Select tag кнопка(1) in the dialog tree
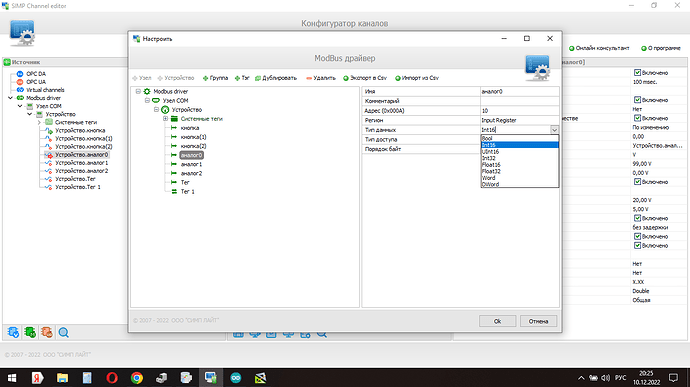The image size is (690, 387). point(193,137)
